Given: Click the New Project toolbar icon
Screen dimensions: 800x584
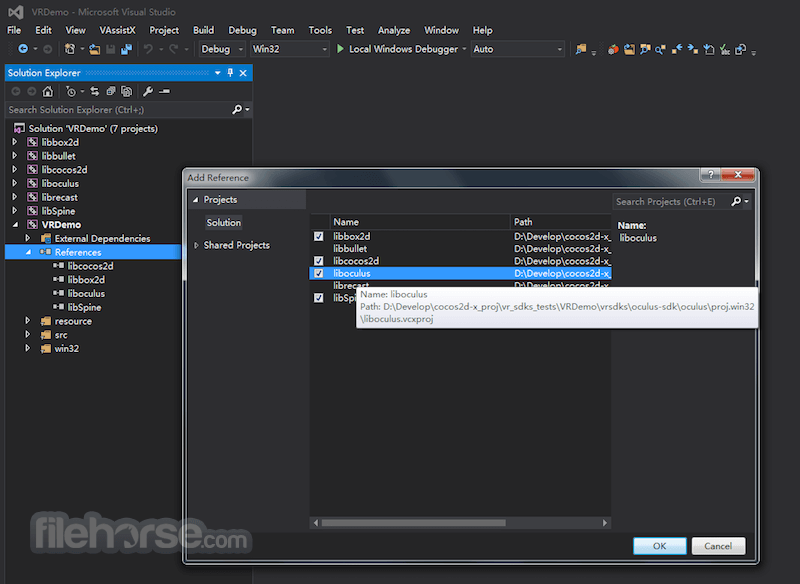Looking at the screenshot, I should 70,49.
